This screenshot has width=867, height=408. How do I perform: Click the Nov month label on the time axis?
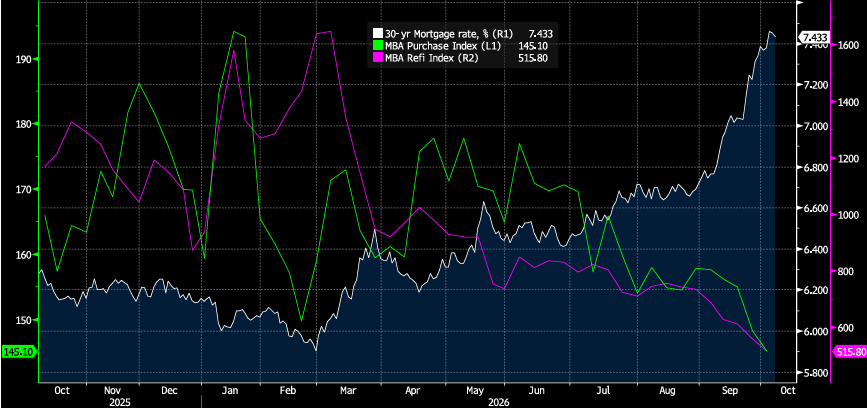[113, 391]
